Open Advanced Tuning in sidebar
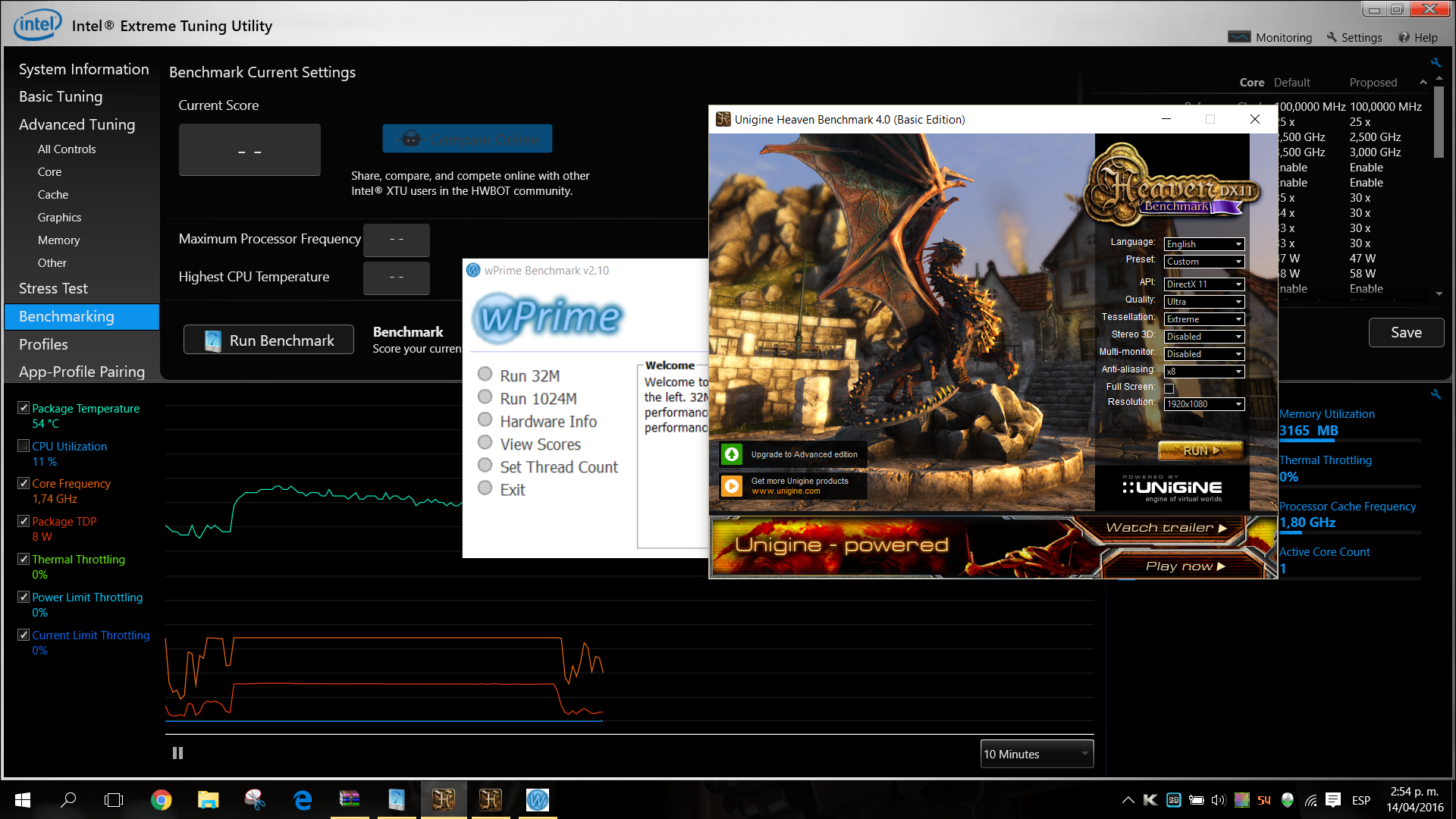This screenshot has width=1456, height=819. [x=77, y=124]
